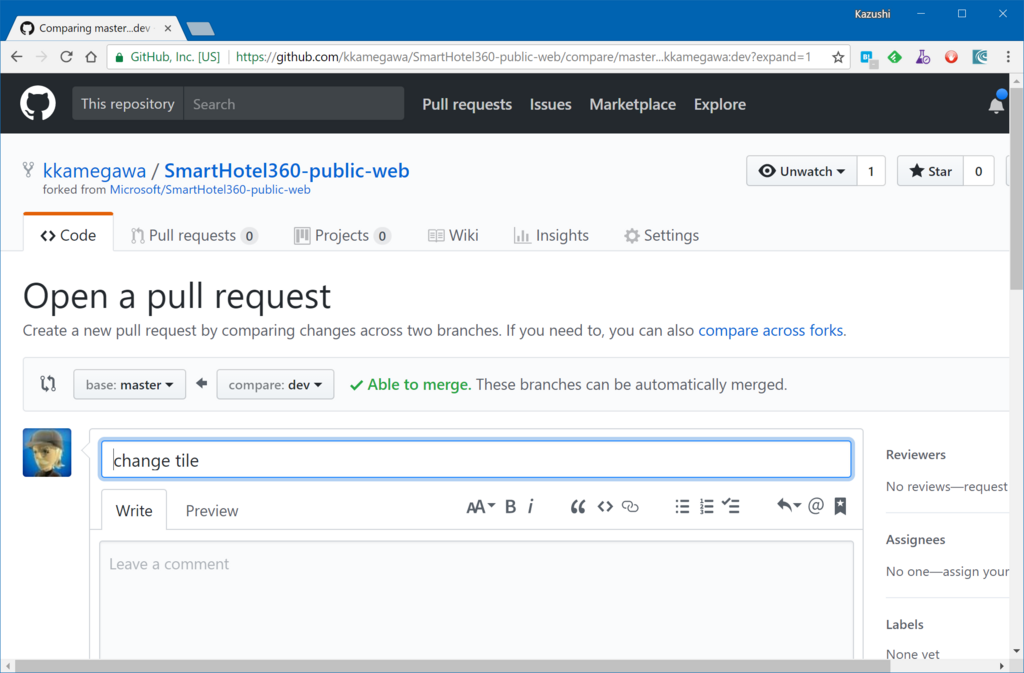1024x673 pixels.
Task: Click the Leave a comment text area
Action: 476,601
